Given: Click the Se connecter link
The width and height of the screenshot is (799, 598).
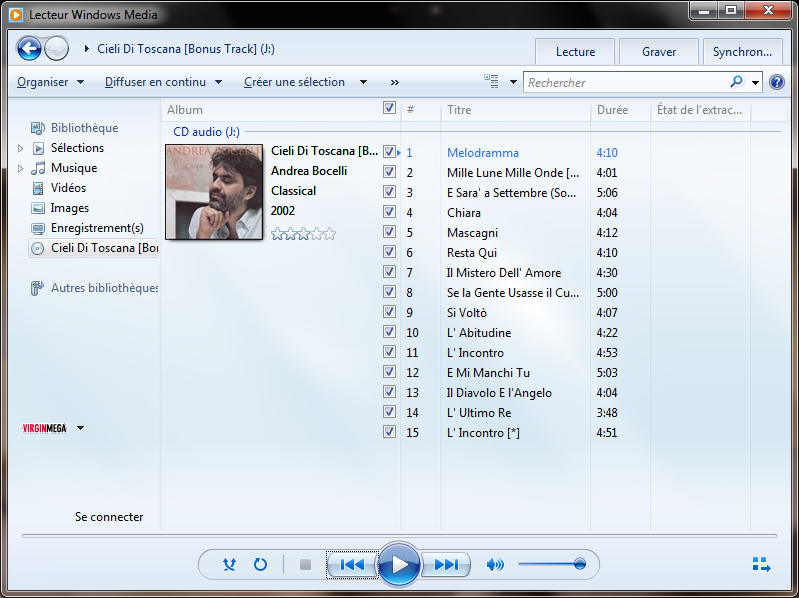Looking at the screenshot, I should 109,517.
